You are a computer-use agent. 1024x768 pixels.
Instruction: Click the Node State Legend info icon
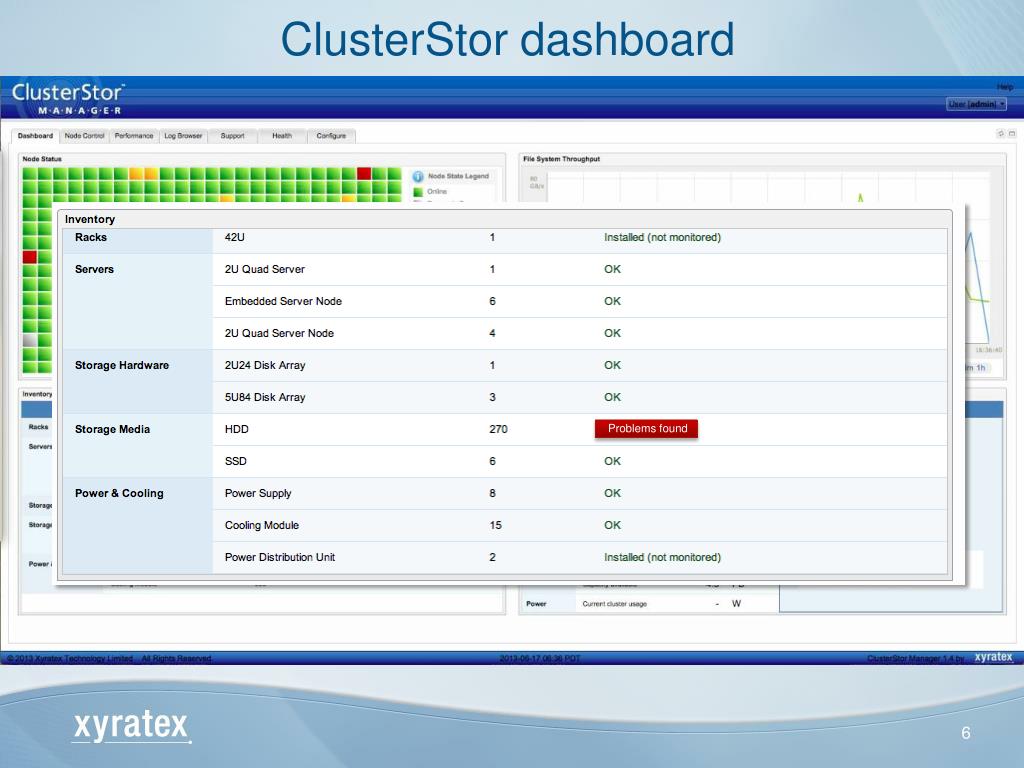click(418, 176)
